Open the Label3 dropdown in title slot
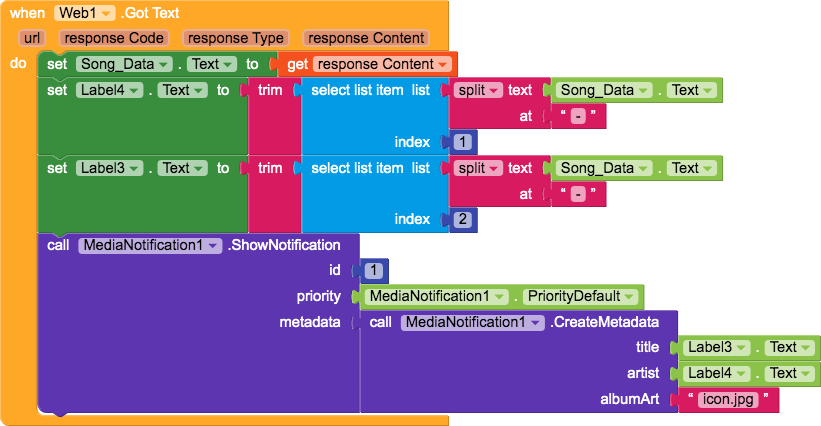 pos(717,347)
